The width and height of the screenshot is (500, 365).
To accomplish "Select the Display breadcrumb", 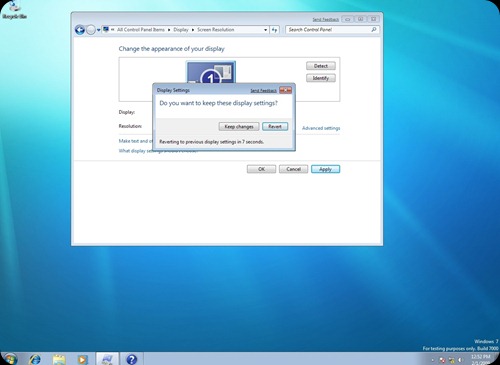I will [x=181, y=30].
